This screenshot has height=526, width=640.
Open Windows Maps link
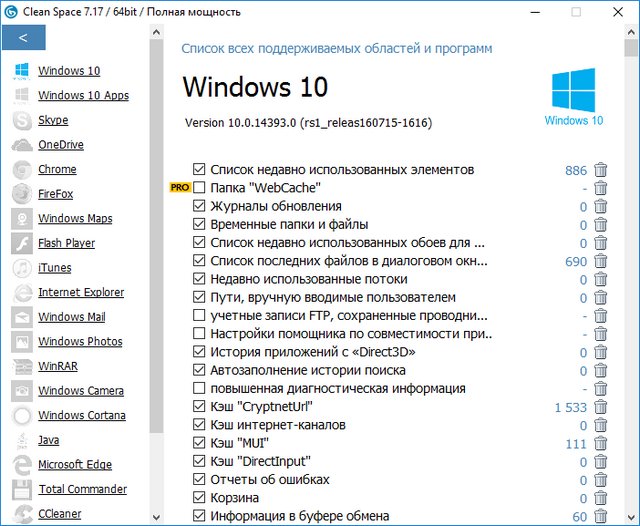75,218
